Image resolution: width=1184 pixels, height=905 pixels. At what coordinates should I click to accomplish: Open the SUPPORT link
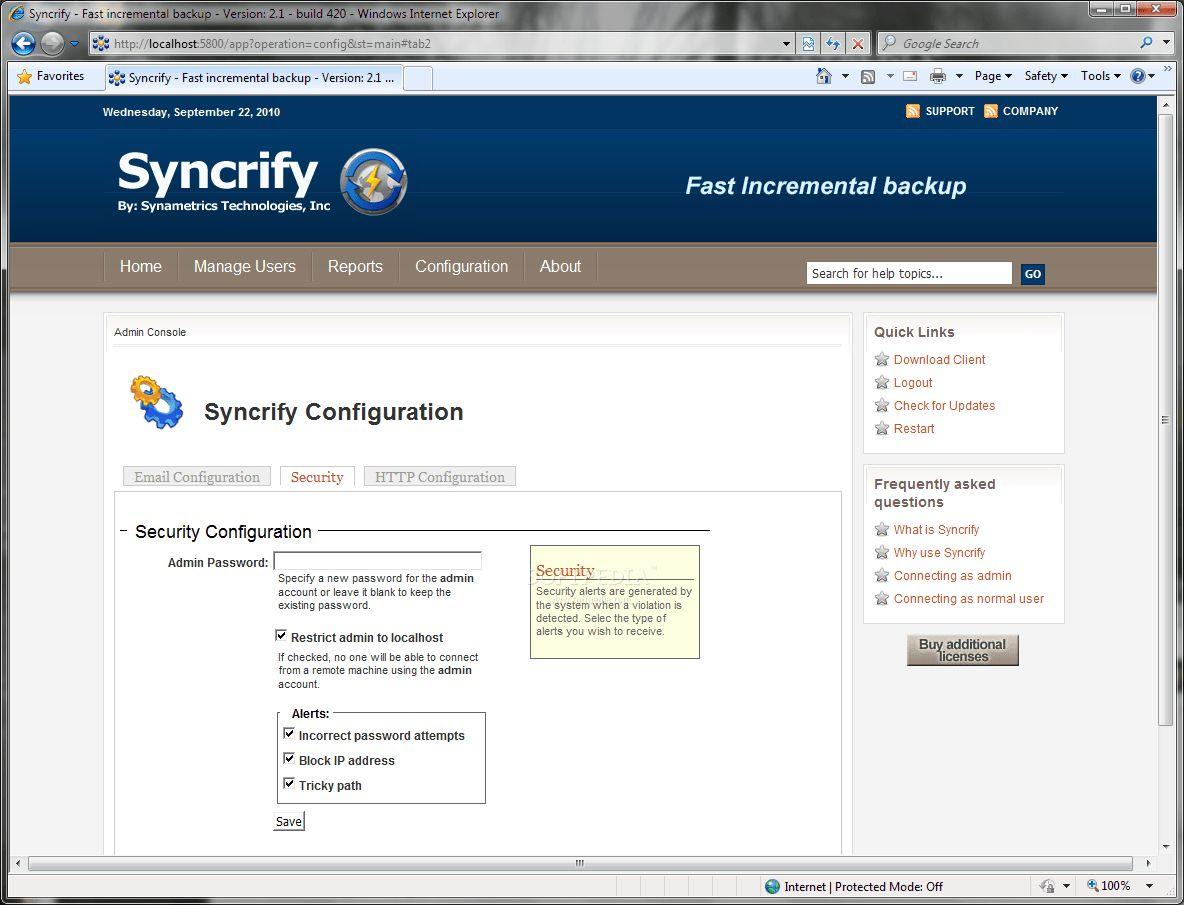pyautogui.click(x=950, y=111)
